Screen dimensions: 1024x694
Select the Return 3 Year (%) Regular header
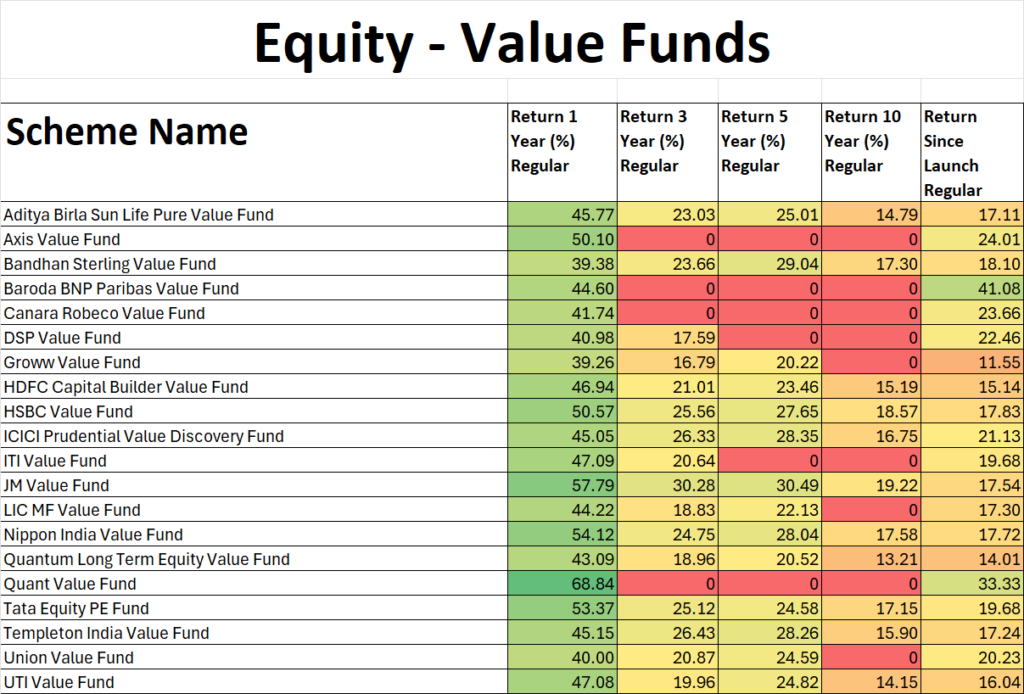click(667, 152)
